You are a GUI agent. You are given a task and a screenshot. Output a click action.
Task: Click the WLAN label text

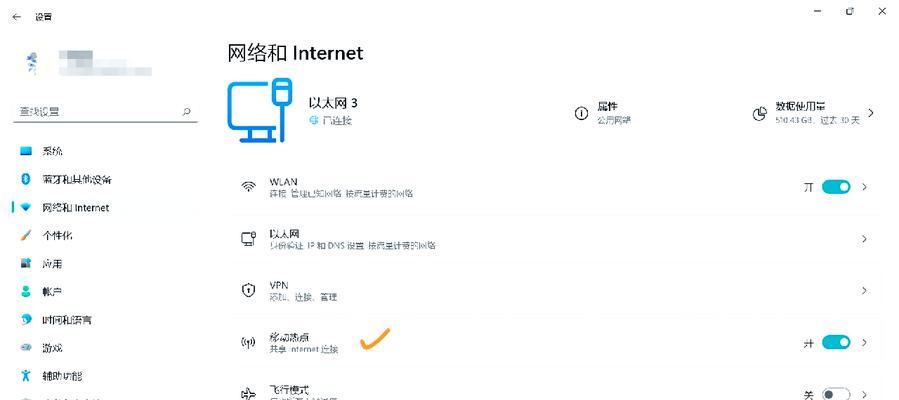click(283, 182)
